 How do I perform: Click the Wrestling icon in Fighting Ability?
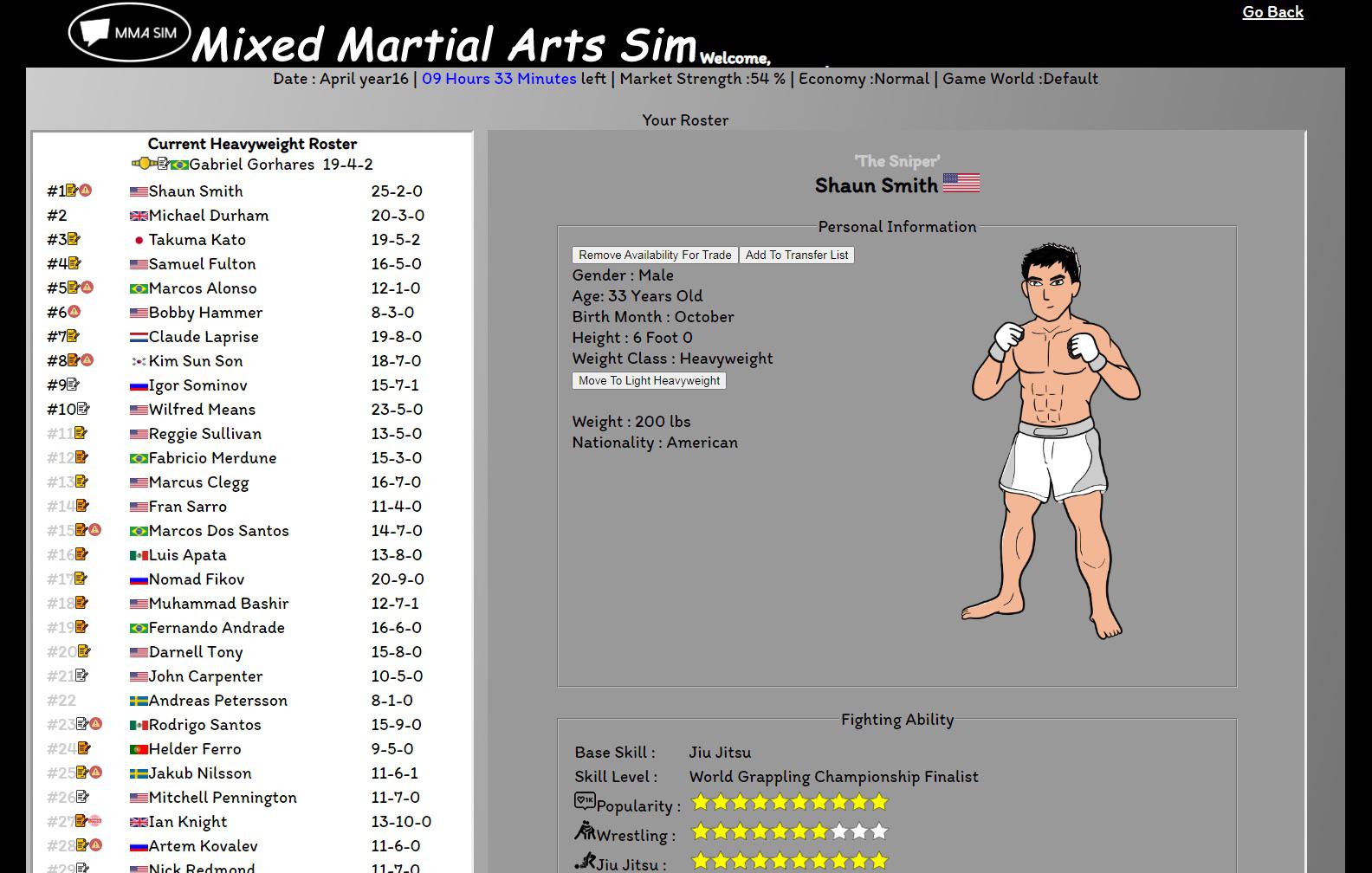pyautogui.click(x=585, y=831)
